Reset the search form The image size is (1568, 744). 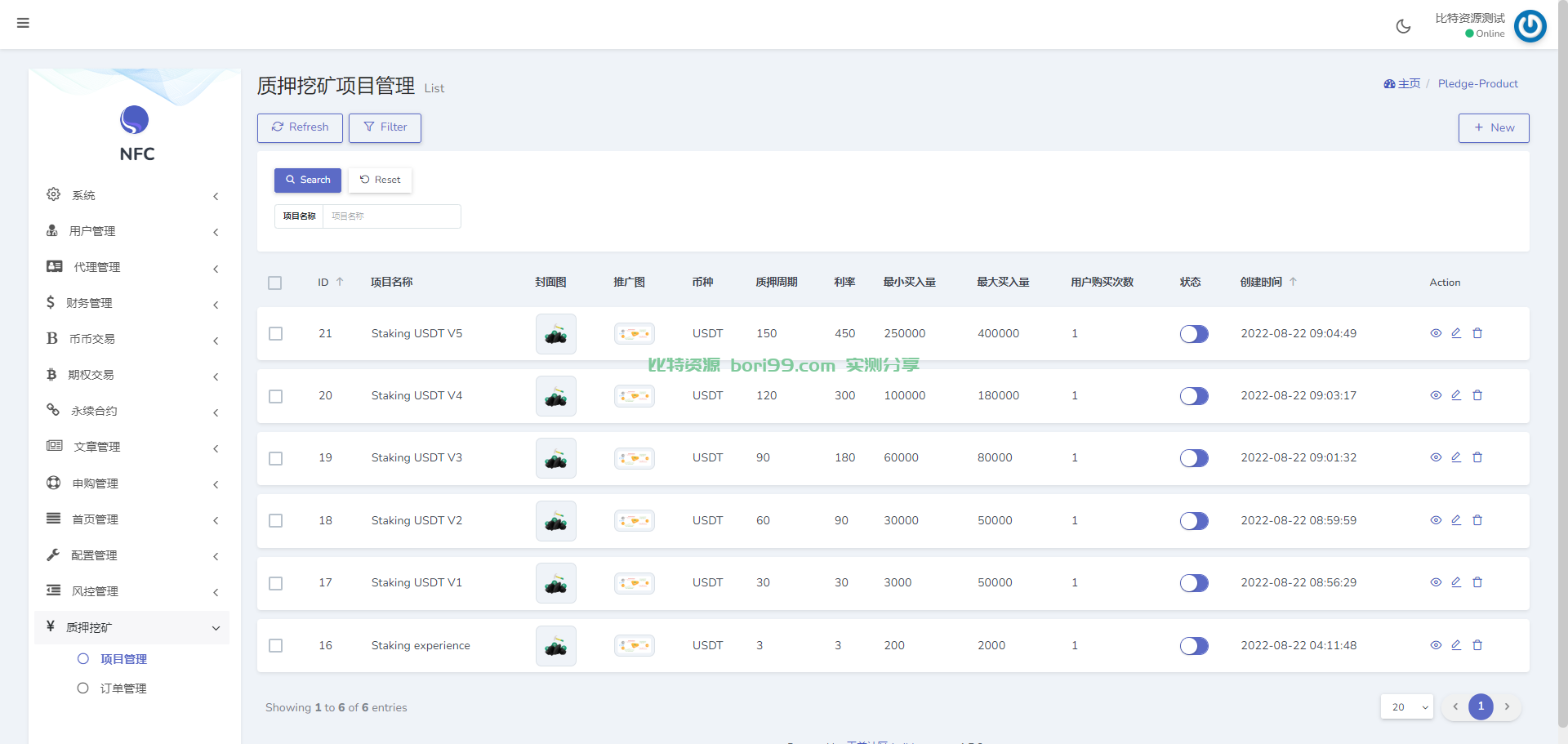tap(380, 180)
